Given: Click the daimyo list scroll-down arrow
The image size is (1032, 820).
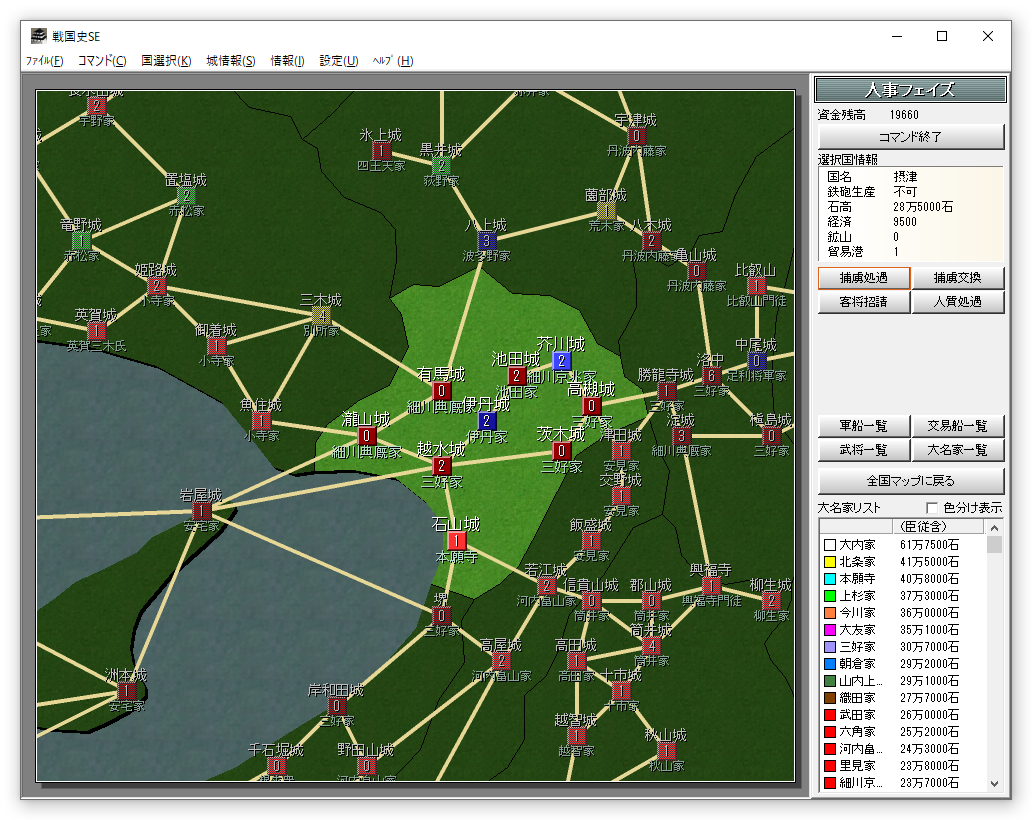Looking at the screenshot, I should 994,783.
